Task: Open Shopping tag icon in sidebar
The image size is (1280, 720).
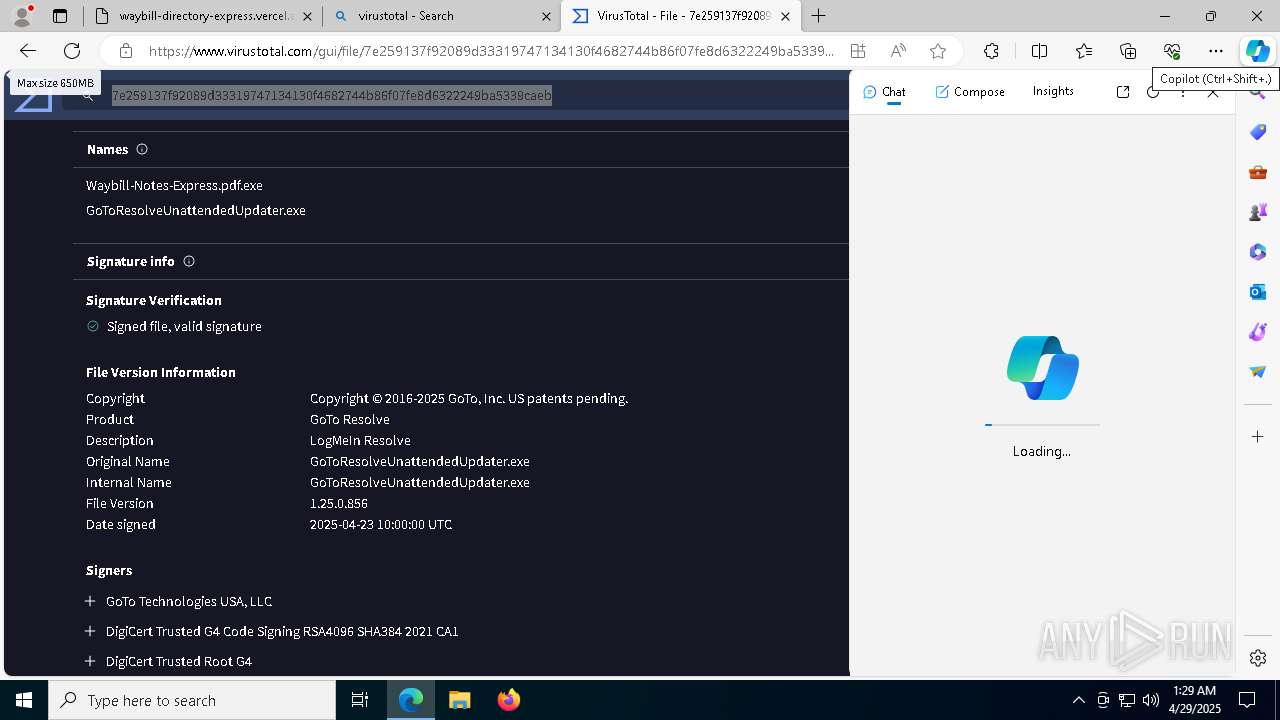Action: [1258, 132]
